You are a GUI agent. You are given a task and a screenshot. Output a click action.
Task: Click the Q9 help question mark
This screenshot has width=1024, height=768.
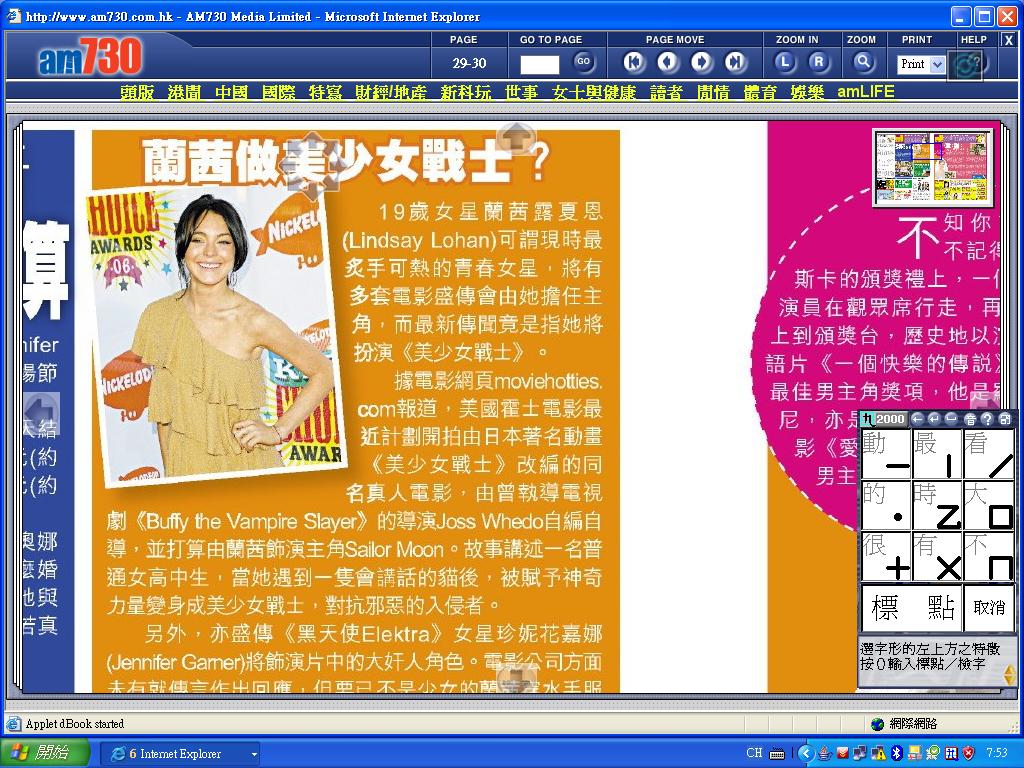pos(987,419)
